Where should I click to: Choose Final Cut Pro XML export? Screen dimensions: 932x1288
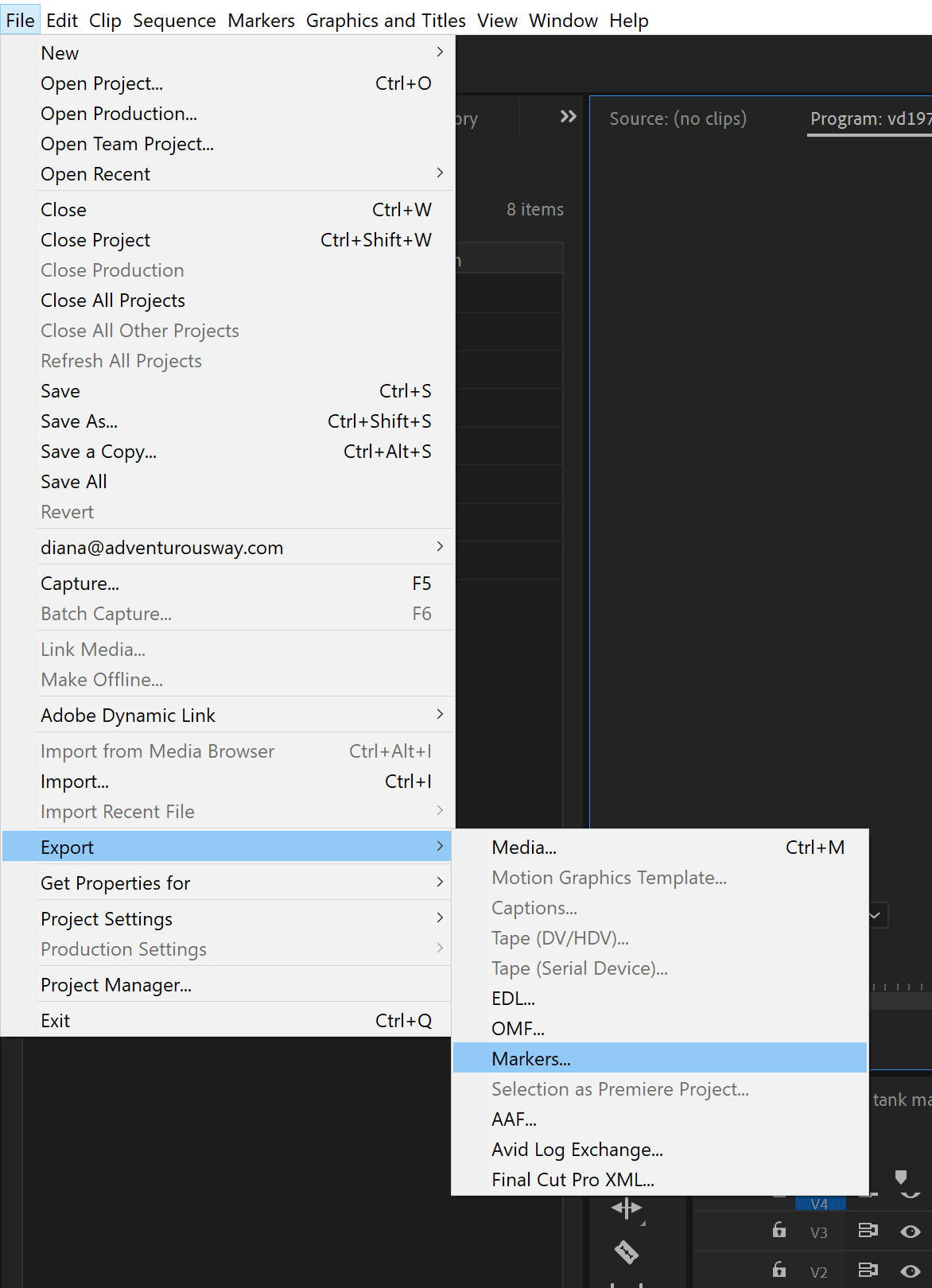tap(660, 1180)
